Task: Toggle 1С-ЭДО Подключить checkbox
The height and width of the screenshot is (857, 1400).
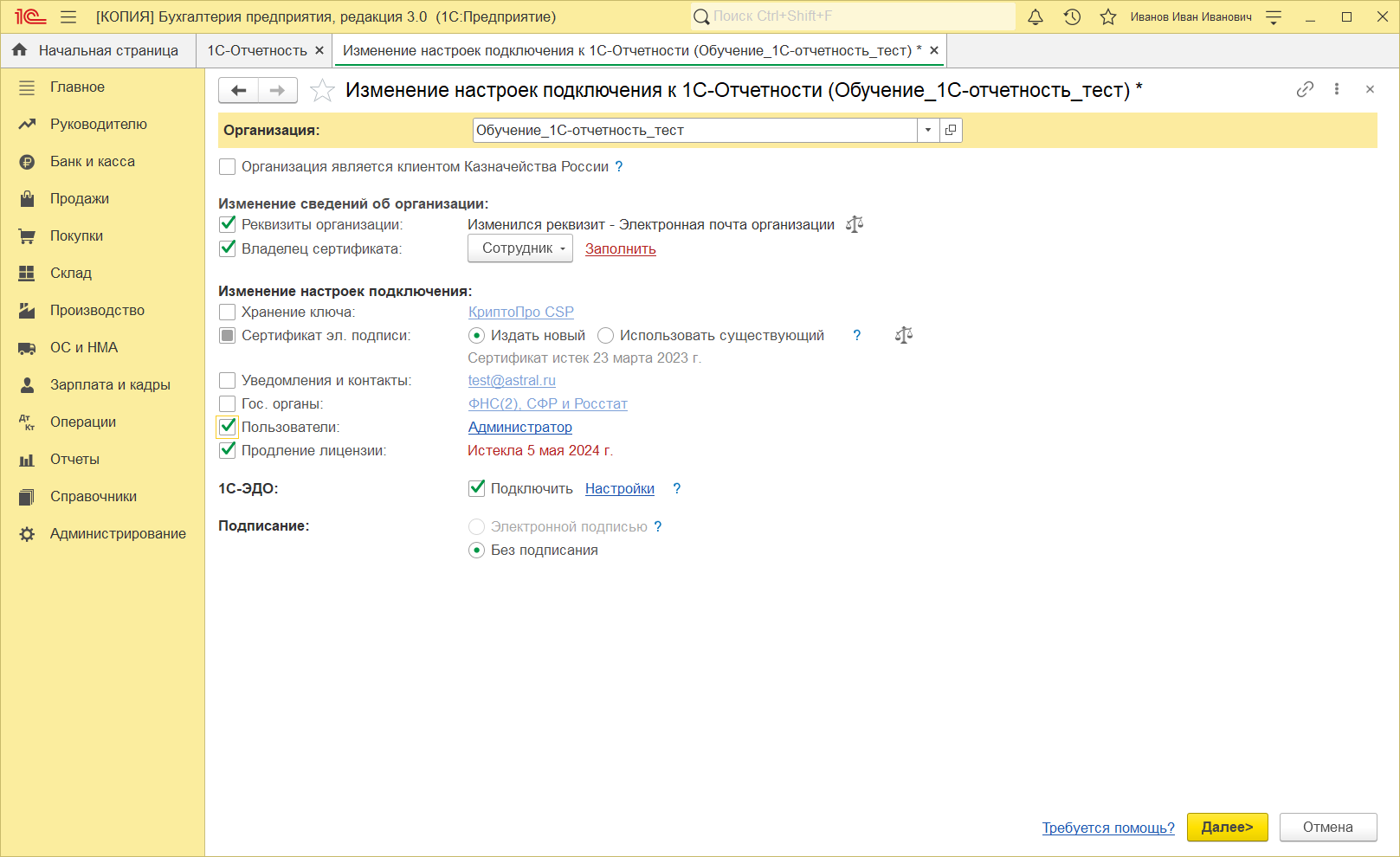Action: [477, 488]
